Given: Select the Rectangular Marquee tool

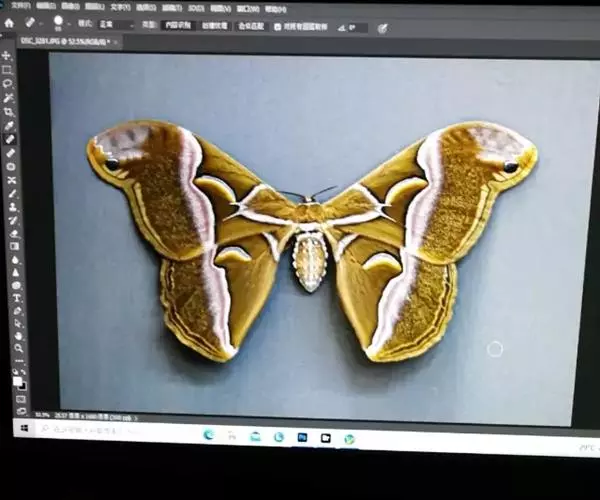Looking at the screenshot, I should (7, 70).
